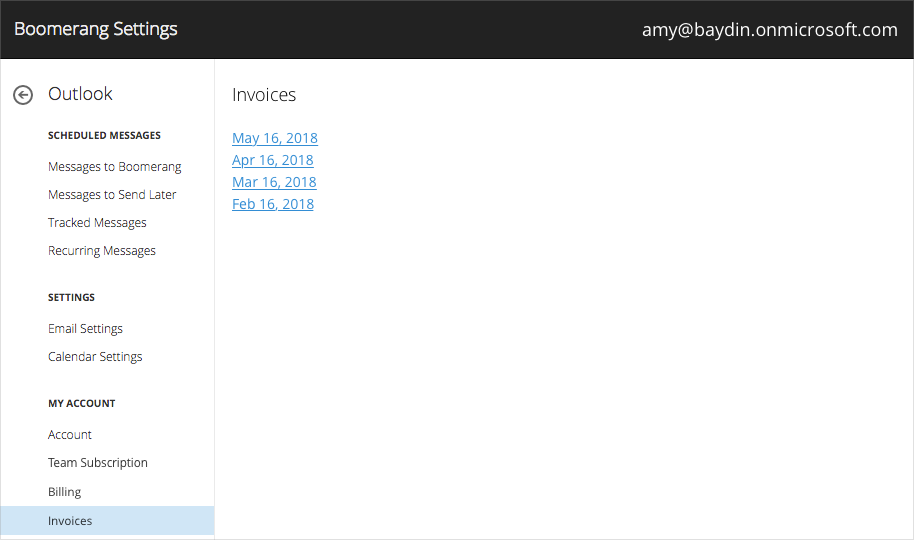This screenshot has height=540, width=914.
Task: Open Email Settings page
Action: [85, 329]
